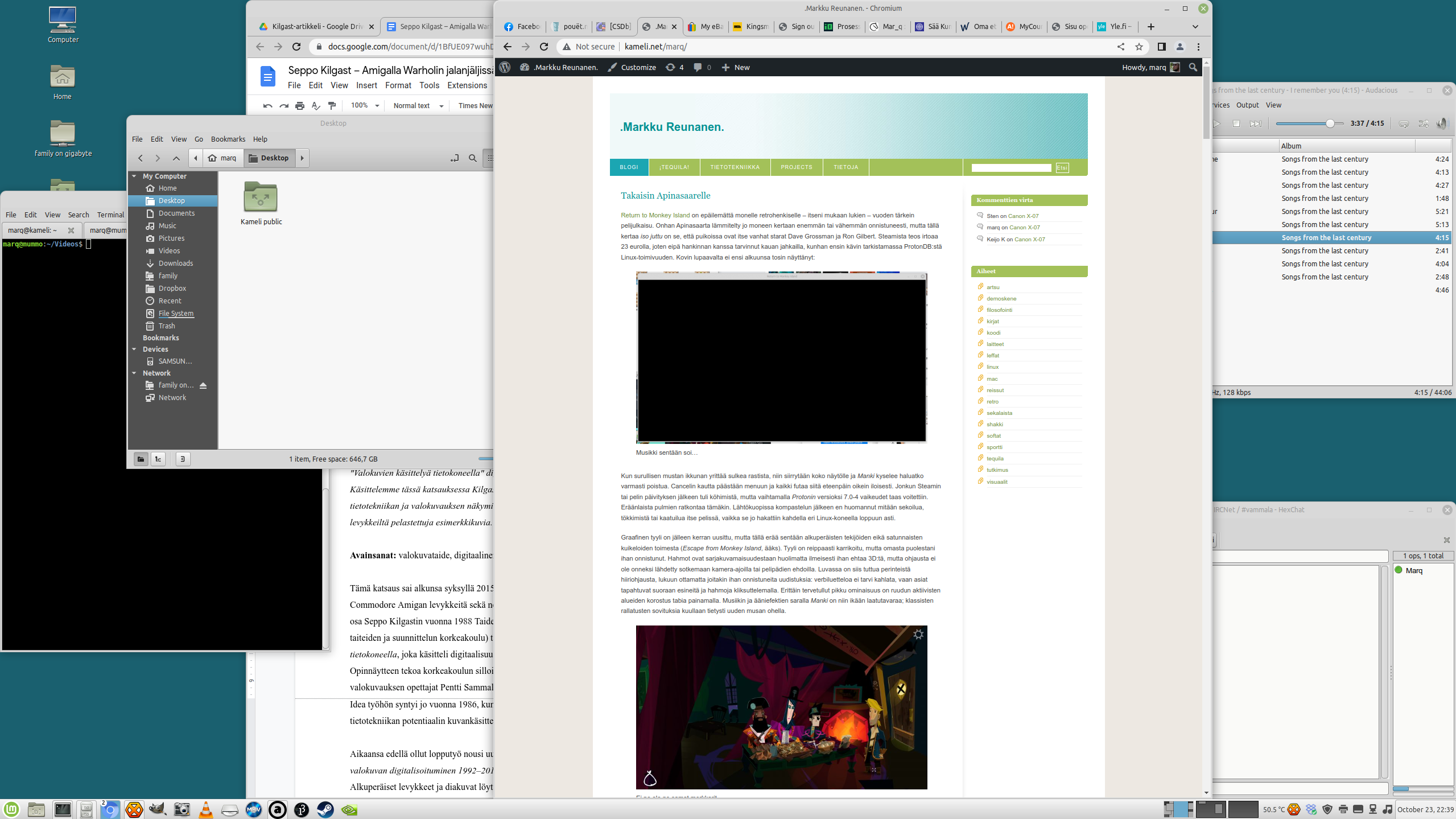
Task: Go up one folder in file manager
Action: (x=176, y=158)
